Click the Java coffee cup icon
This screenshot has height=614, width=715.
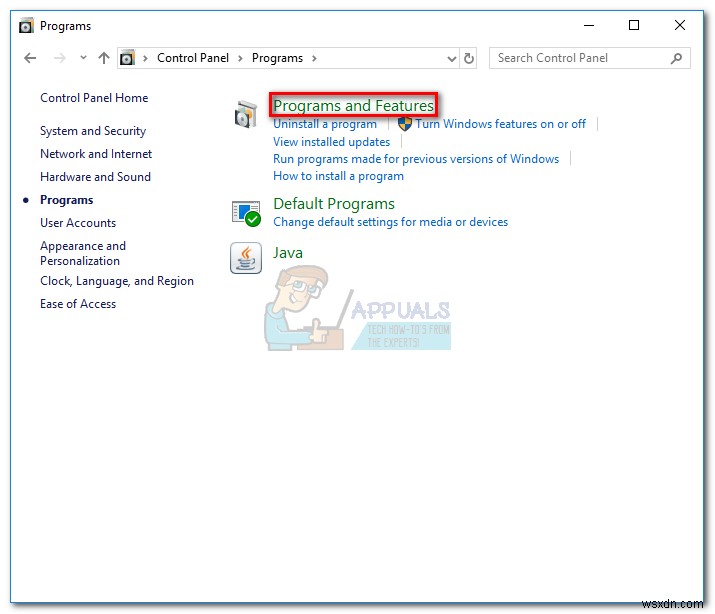pos(246,258)
